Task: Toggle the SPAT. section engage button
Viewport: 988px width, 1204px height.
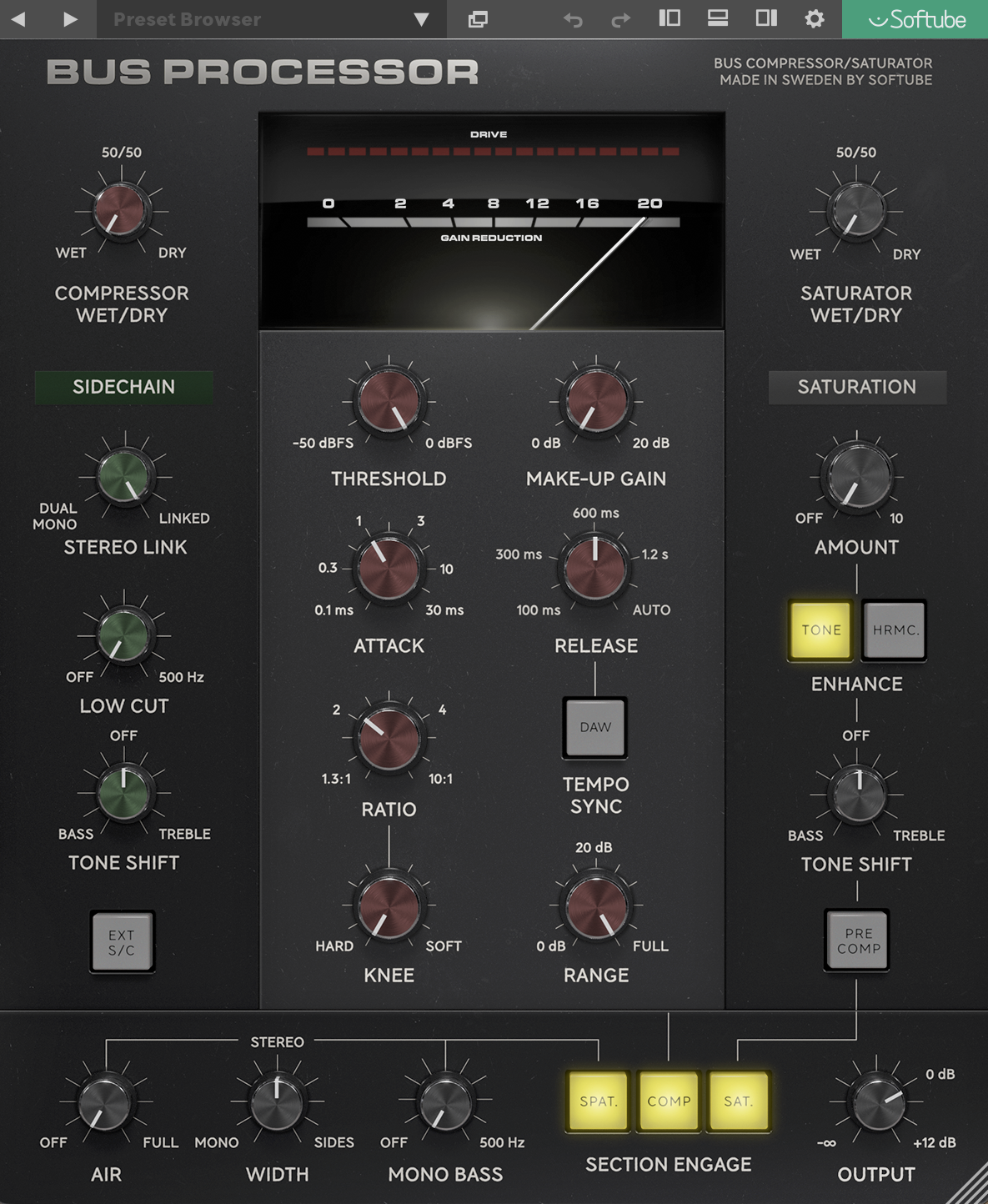Action: coord(599,1101)
